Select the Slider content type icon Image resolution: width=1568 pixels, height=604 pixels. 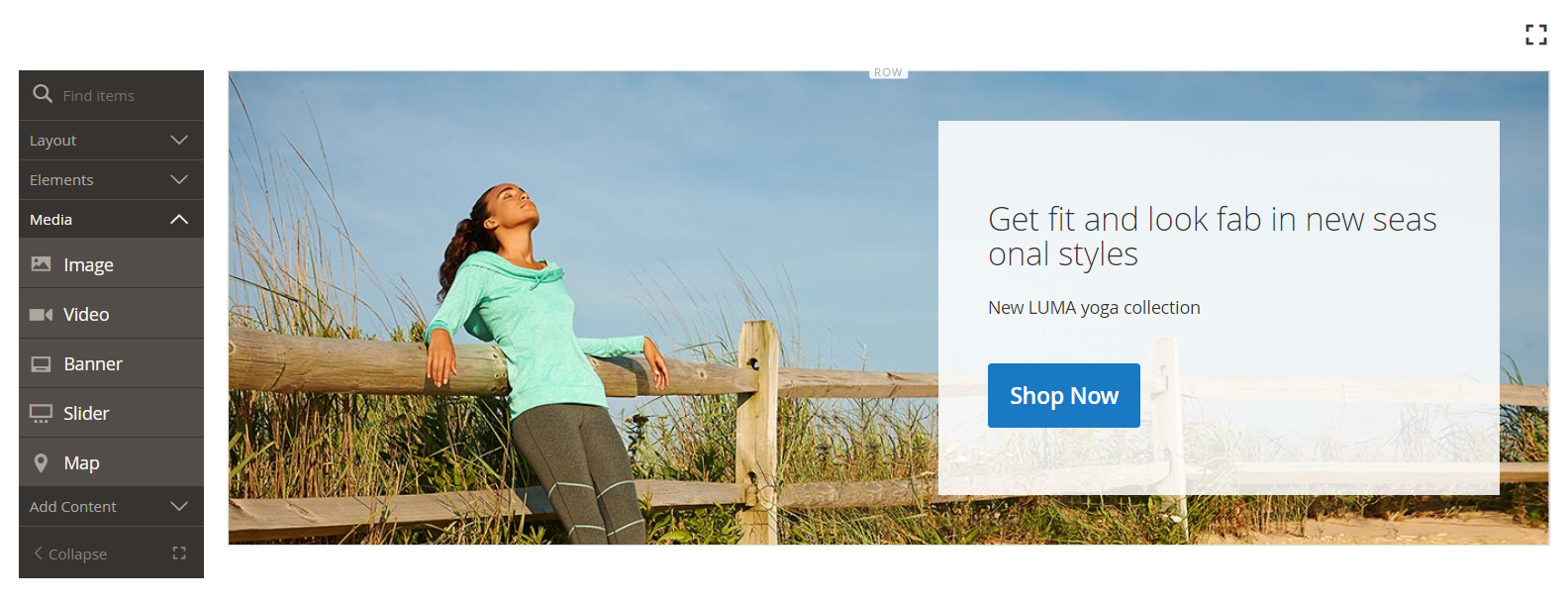coord(41,413)
